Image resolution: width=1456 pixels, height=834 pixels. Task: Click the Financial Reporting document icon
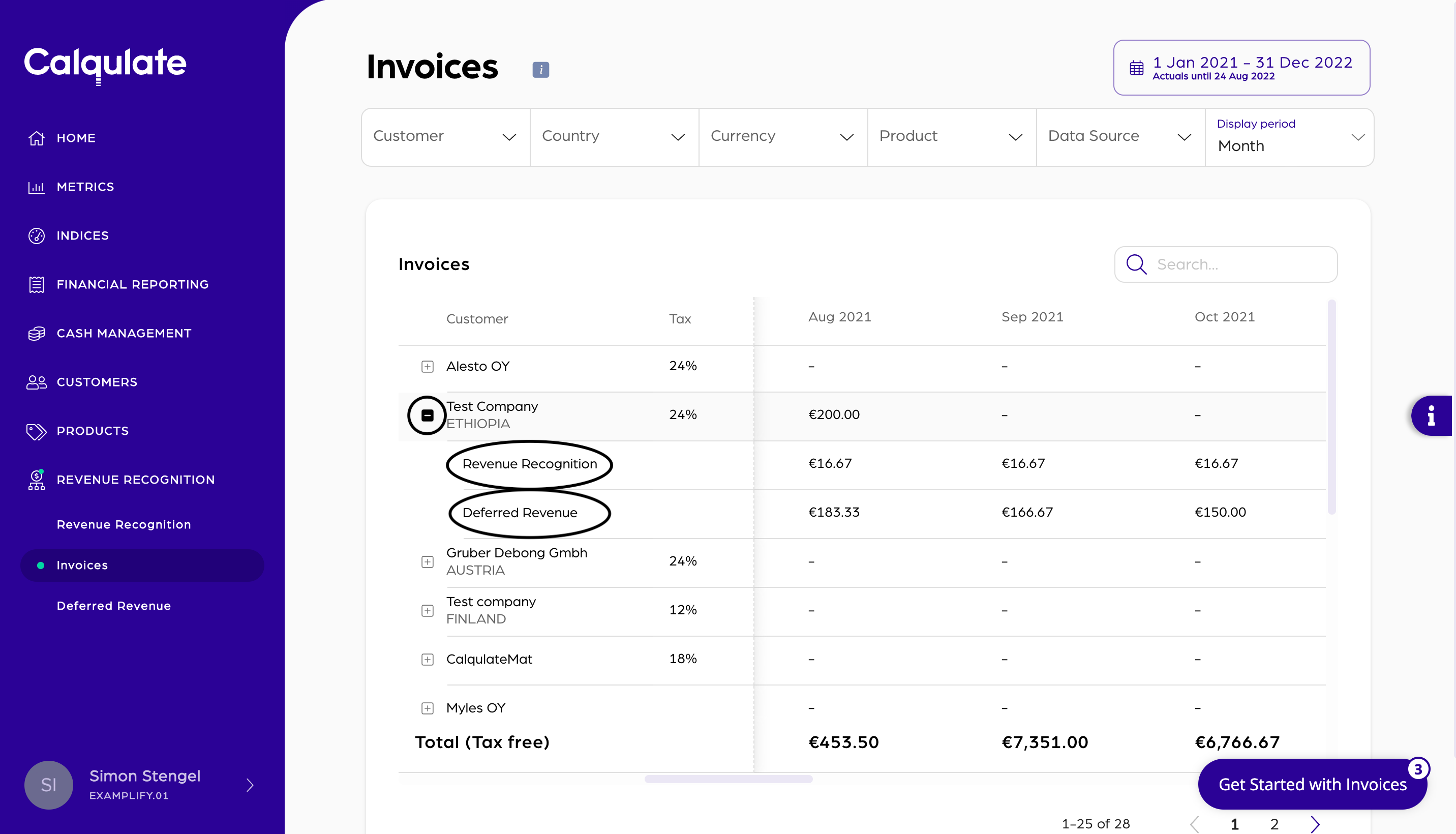coord(36,285)
